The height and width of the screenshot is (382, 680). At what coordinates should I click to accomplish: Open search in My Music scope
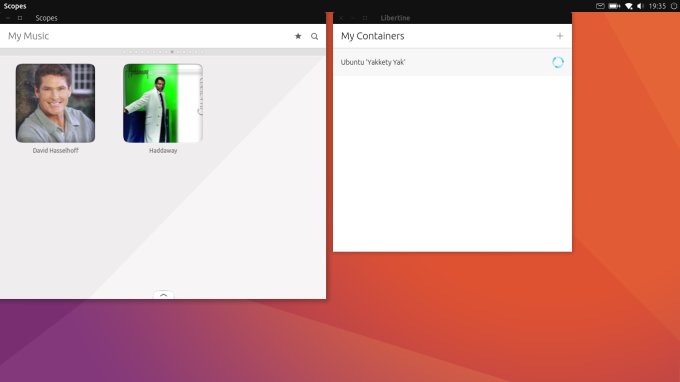314,36
